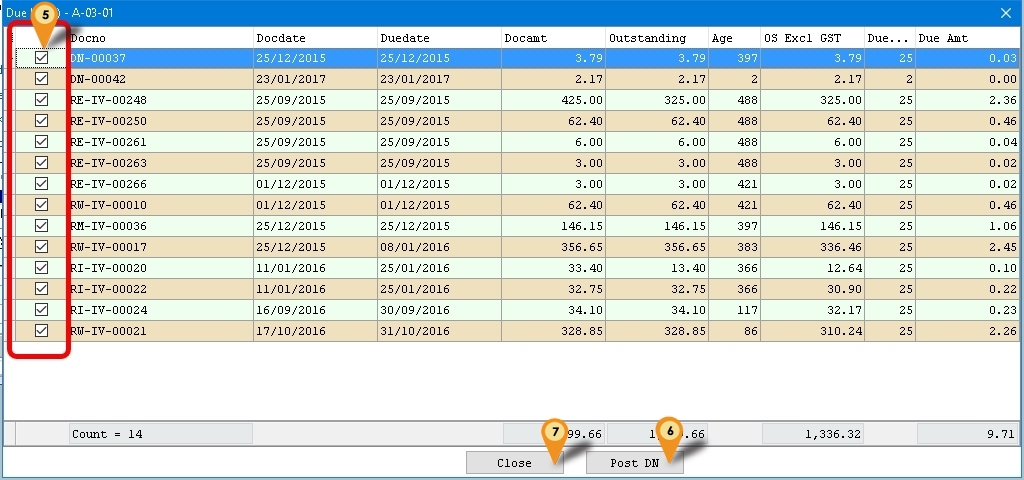Select the RE-IV-00263 document number cell
This screenshot has height=480, width=1024.
tap(109, 163)
